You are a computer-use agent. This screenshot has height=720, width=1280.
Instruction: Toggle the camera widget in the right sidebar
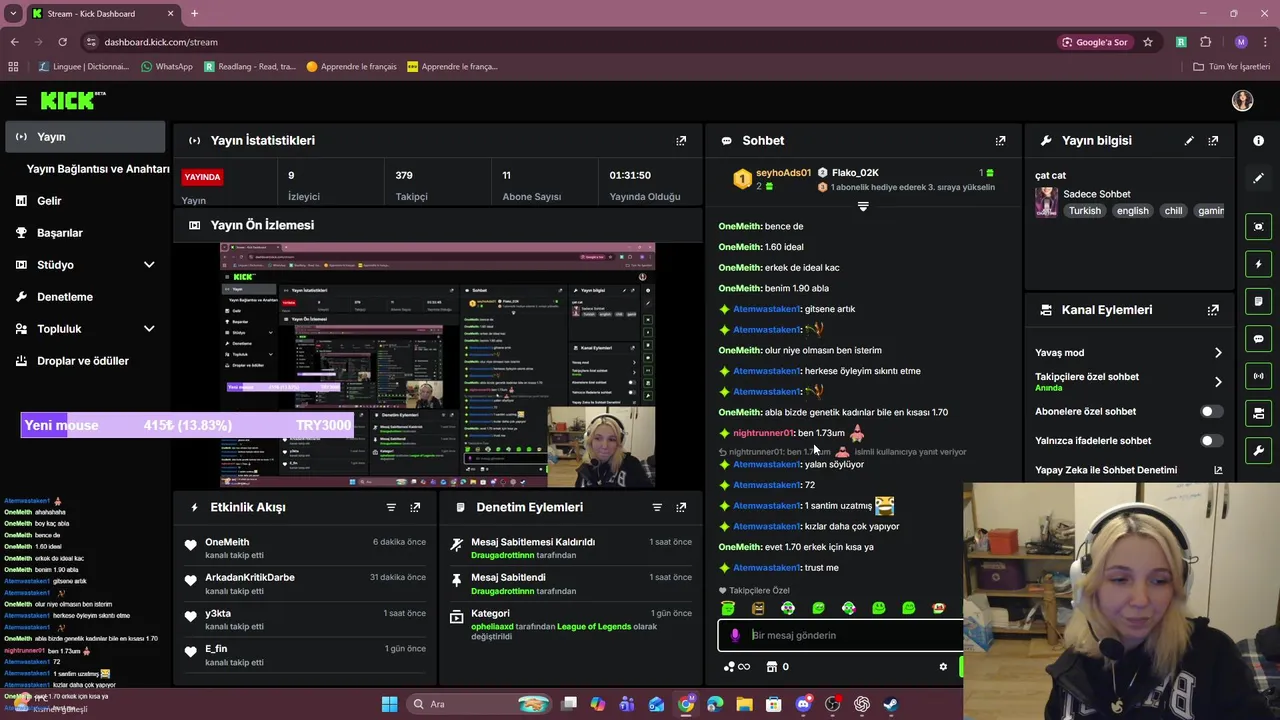[1258, 413]
